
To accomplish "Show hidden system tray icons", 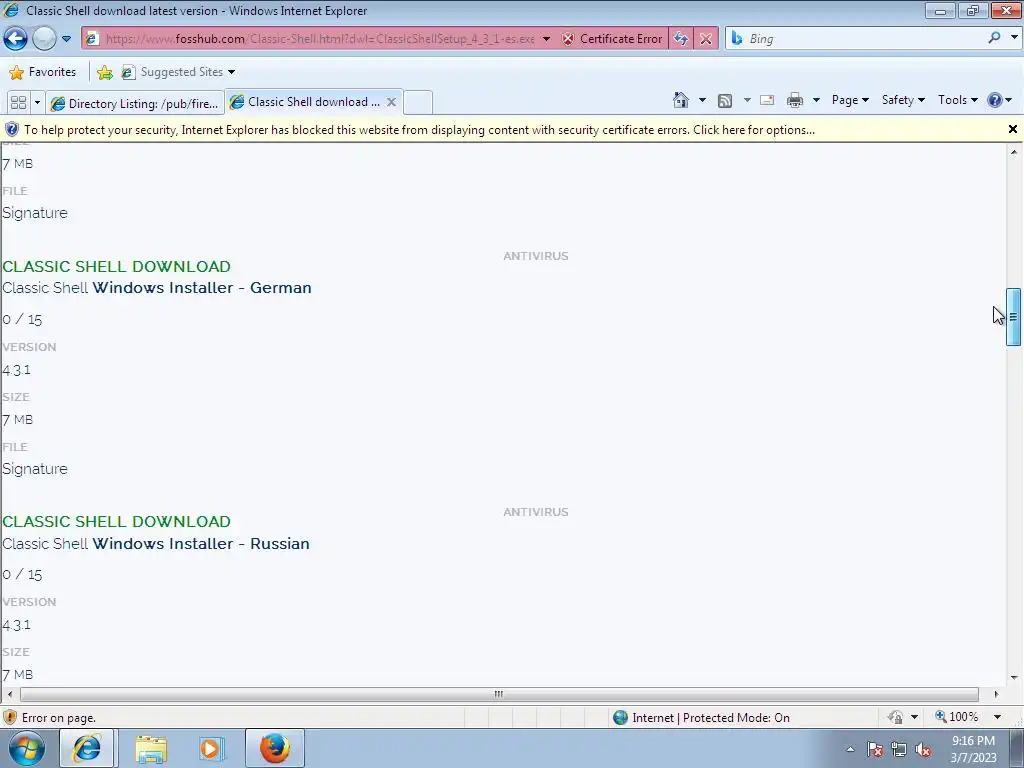I will 850,749.
